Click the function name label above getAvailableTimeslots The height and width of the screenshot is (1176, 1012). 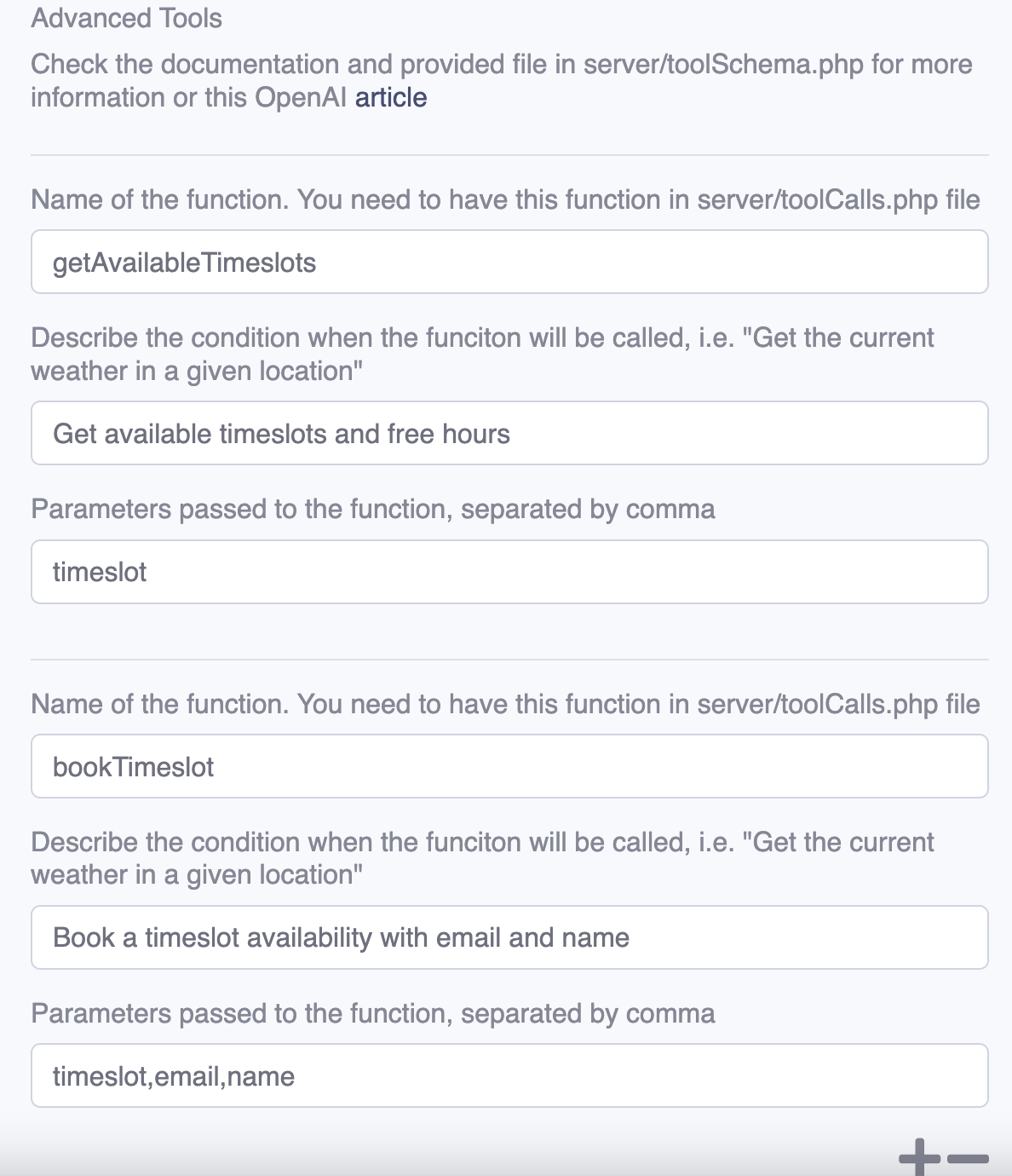pos(505,199)
